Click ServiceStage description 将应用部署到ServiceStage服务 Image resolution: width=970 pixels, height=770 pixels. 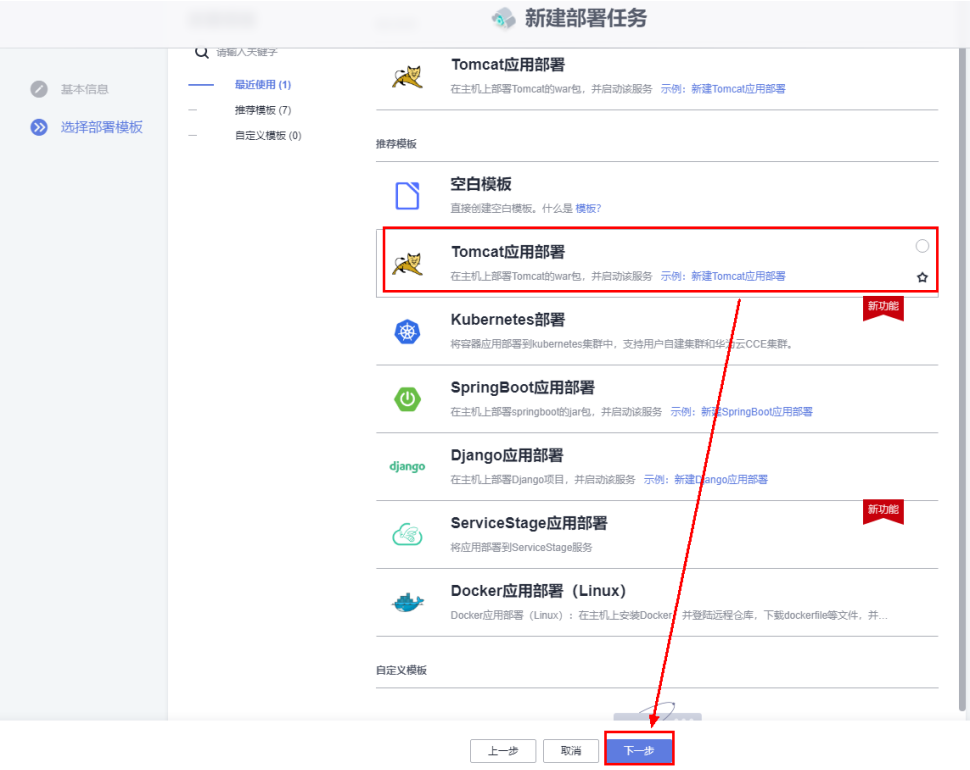(x=521, y=547)
